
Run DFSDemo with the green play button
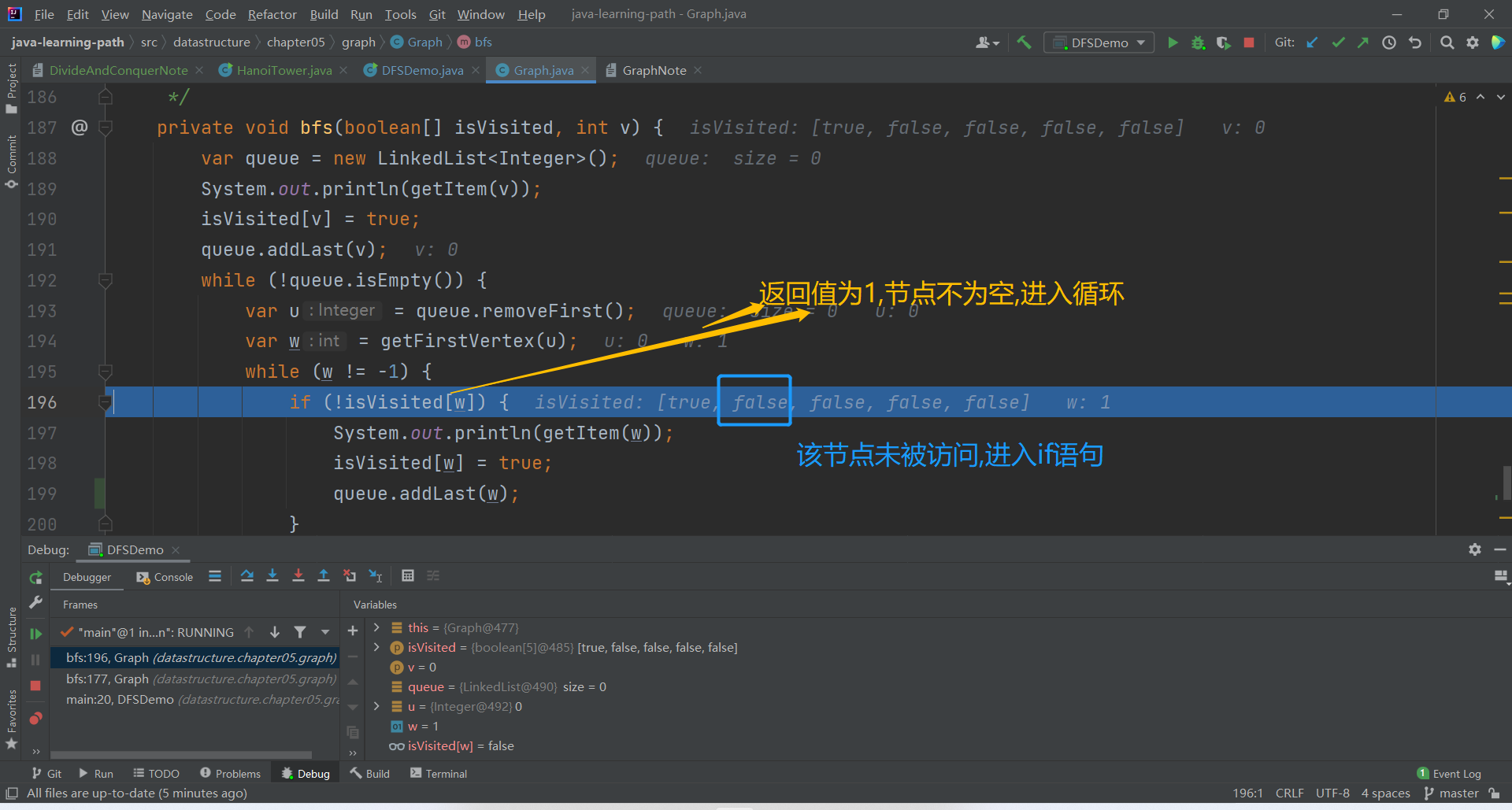[x=1173, y=43]
